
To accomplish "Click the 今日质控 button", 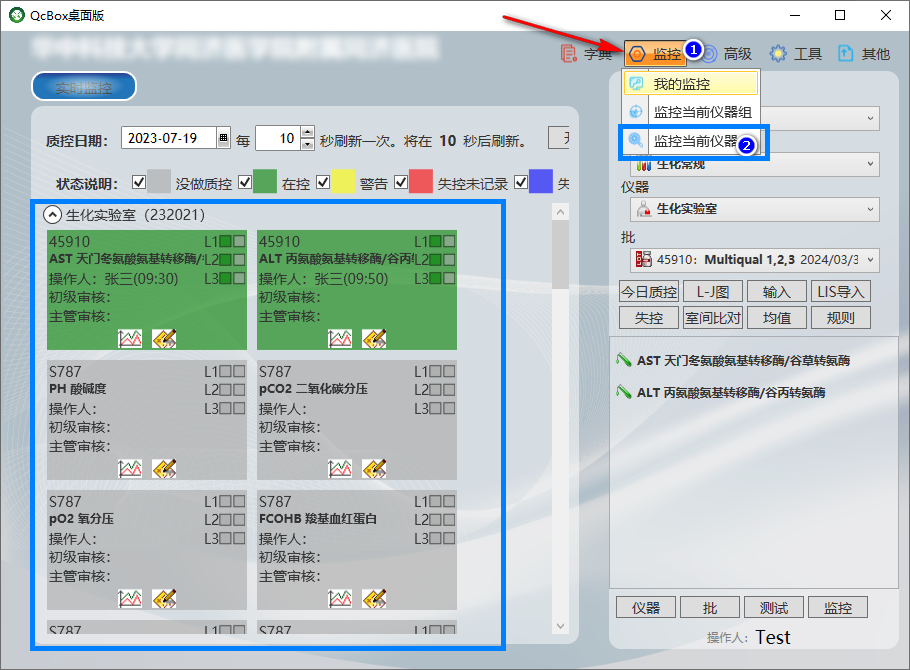I will pyautogui.click(x=649, y=291).
